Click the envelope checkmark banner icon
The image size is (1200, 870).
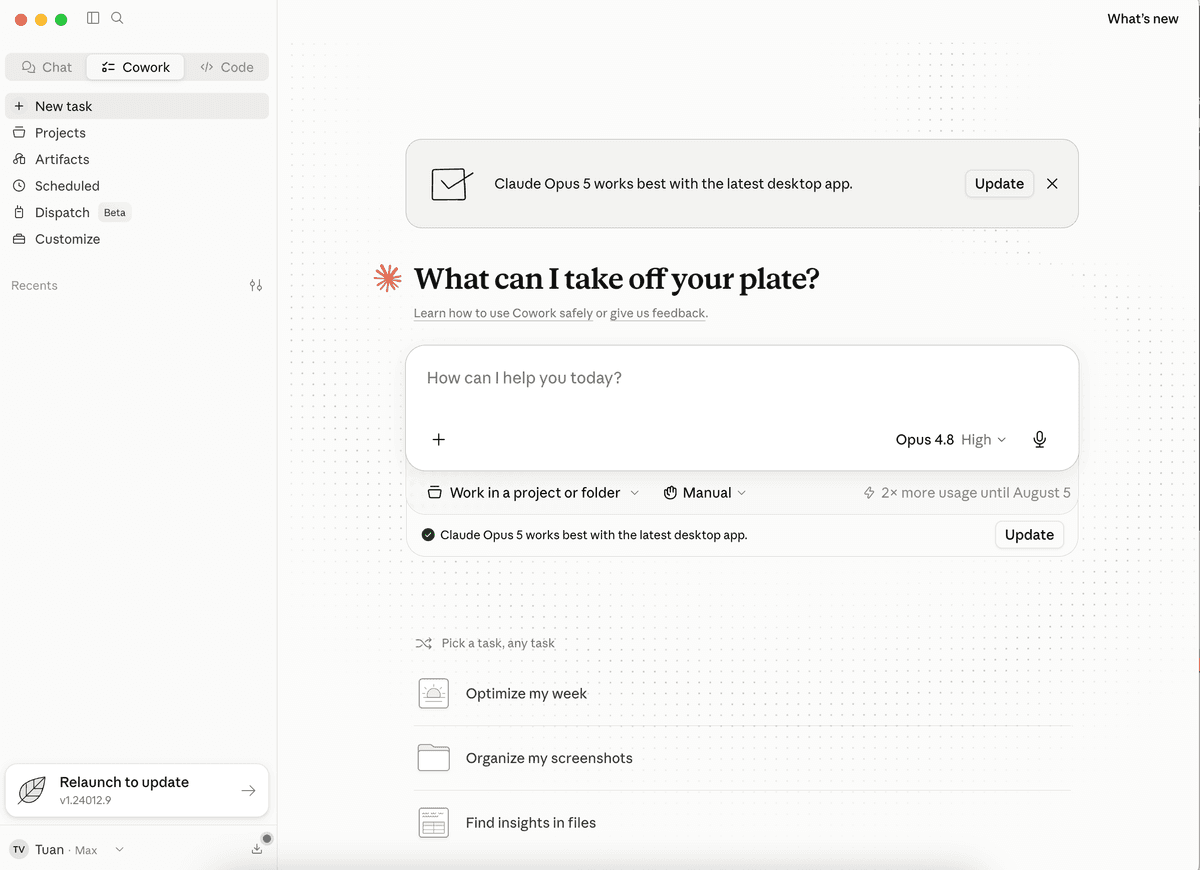click(452, 184)
